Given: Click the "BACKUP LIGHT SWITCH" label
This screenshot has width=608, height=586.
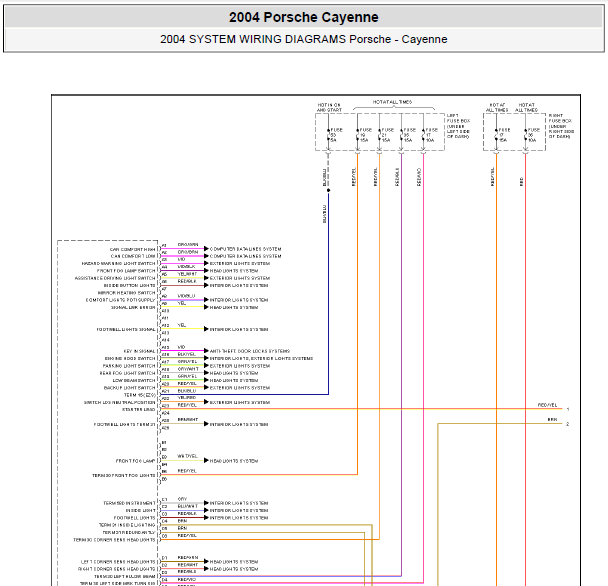Looking at the screenshot, I should point(129,388).
